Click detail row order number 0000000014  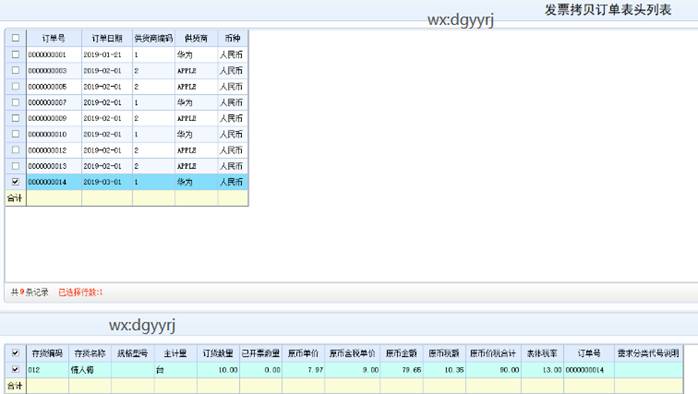[589, 370]
